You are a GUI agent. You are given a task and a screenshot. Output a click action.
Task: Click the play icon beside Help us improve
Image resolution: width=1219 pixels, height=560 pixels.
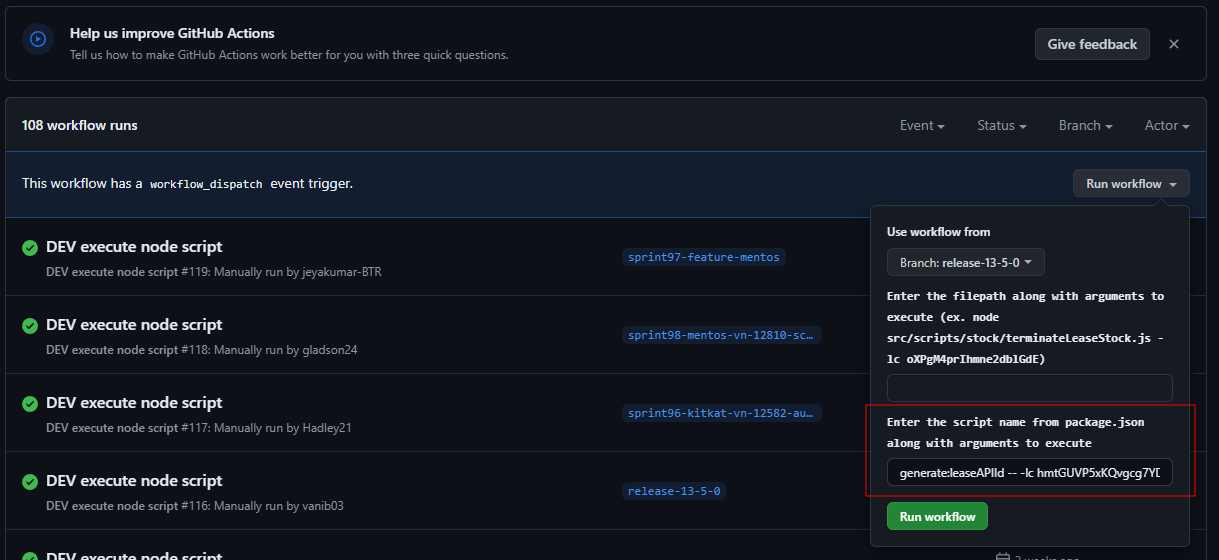(x=38, y=40)
